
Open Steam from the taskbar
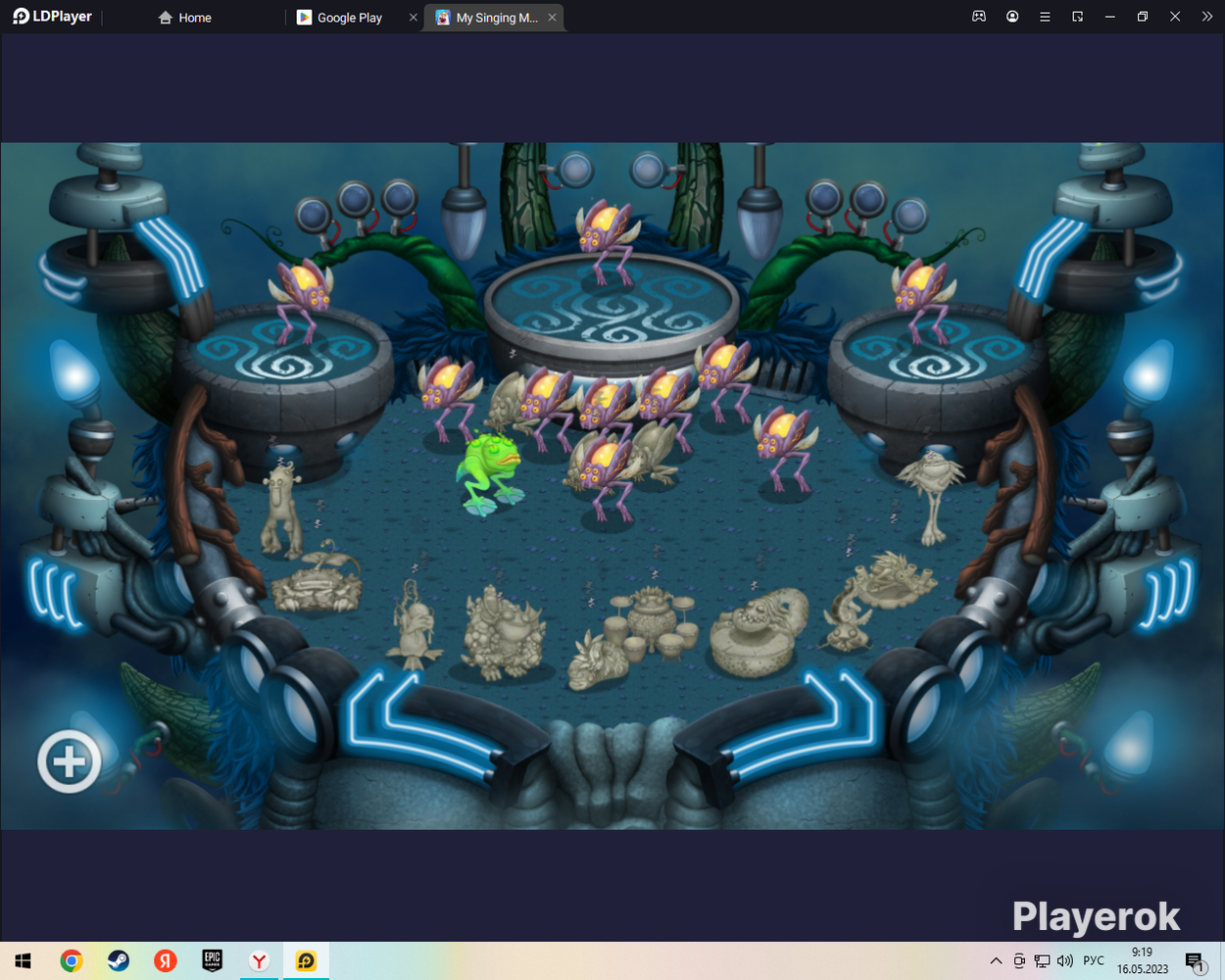118,961
